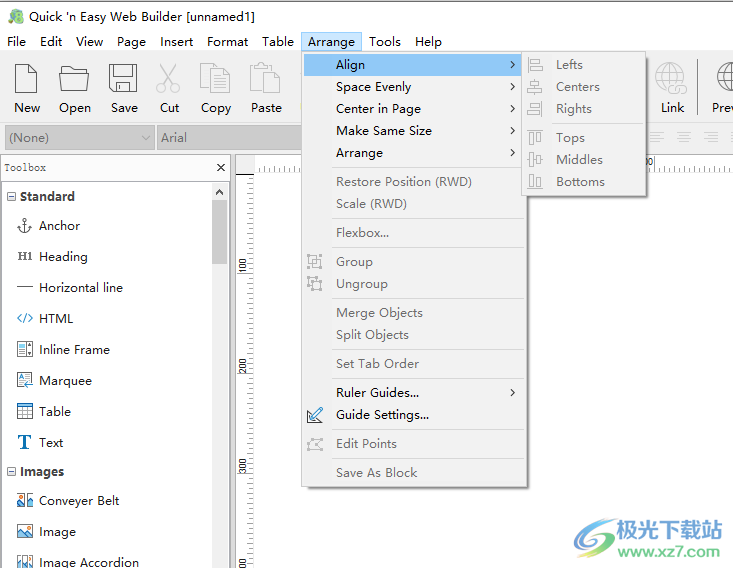Select the Horizontal line tool
The width and height of the screenshot is (733, 568).
[x=70, y=288]
